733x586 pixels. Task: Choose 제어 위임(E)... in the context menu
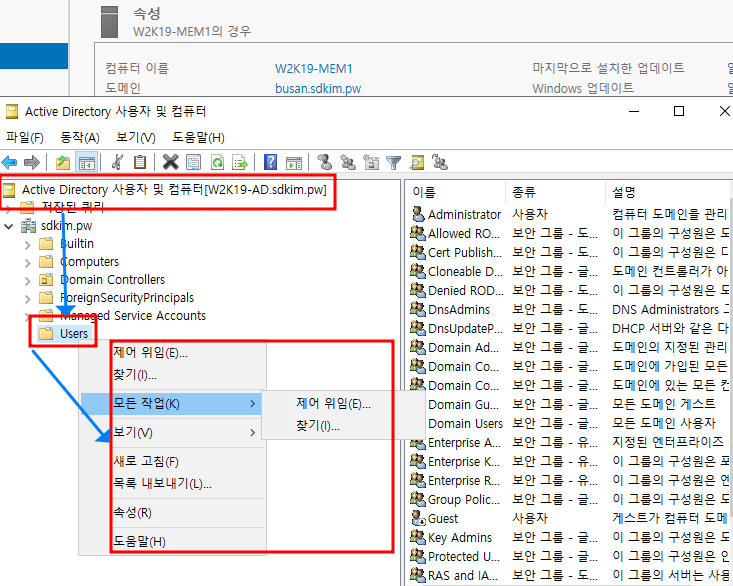click(151, 353)
